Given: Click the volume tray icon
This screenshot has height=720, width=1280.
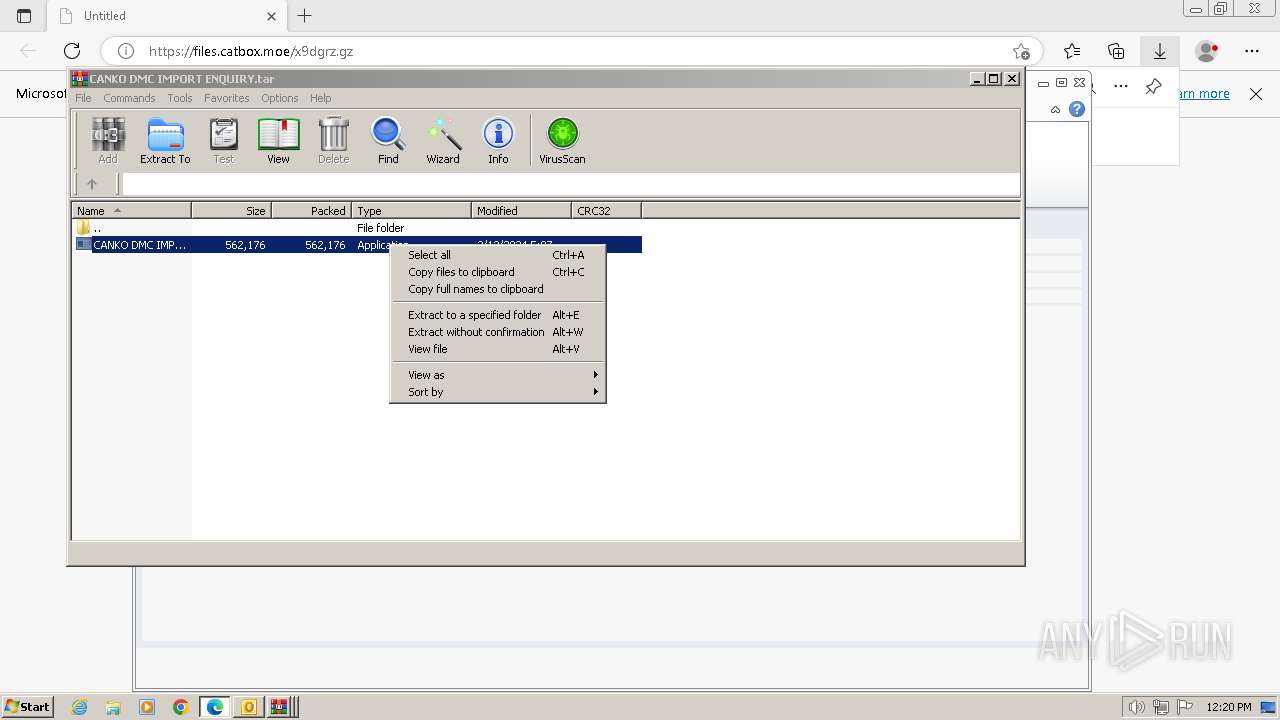Looking at the screenshot, I should [1137, 707].
